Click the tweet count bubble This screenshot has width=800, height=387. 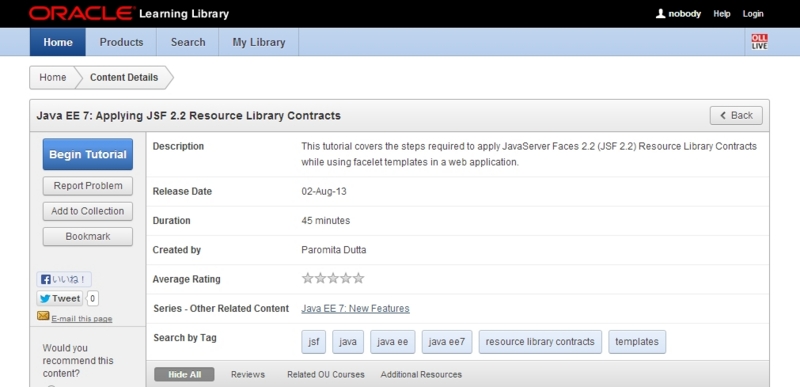point(92,298)
